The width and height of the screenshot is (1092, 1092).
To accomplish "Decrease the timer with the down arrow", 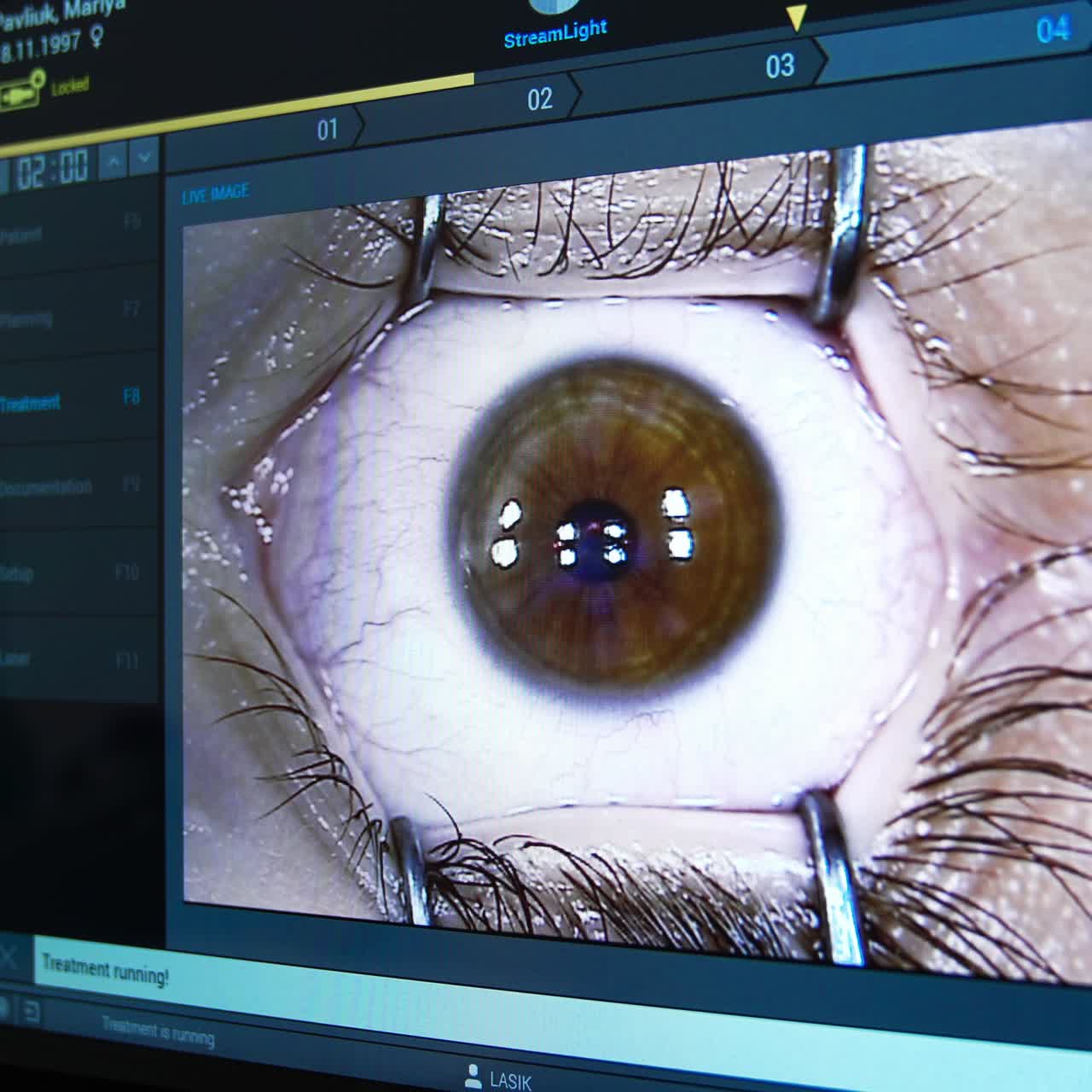I will pos(145,156).
